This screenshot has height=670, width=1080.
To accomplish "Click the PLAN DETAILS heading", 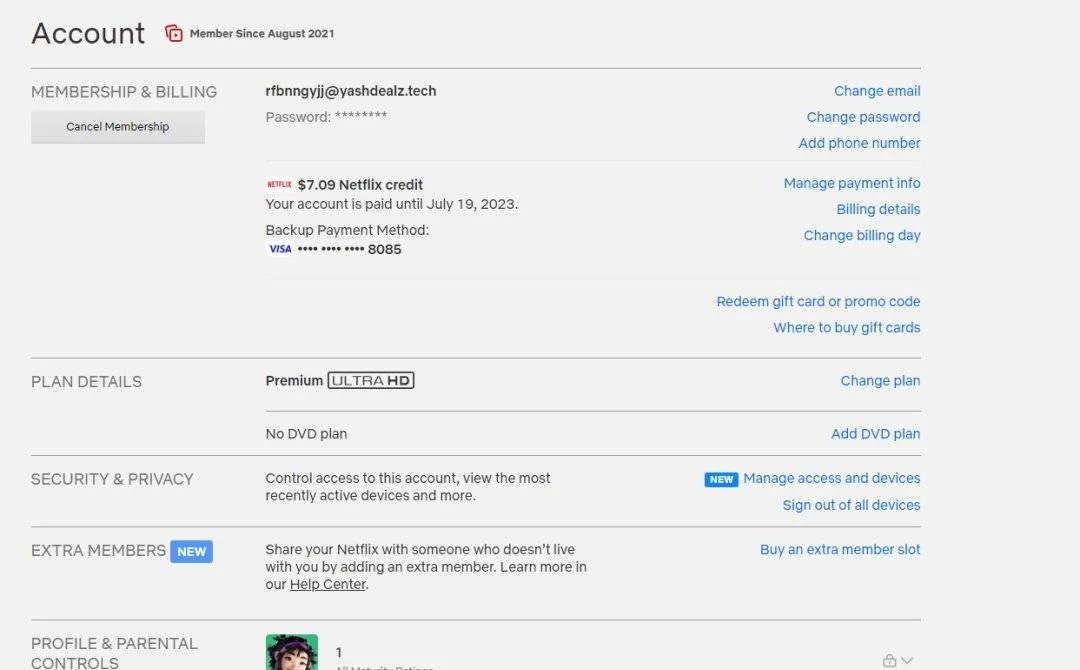I will pos(86,382).
